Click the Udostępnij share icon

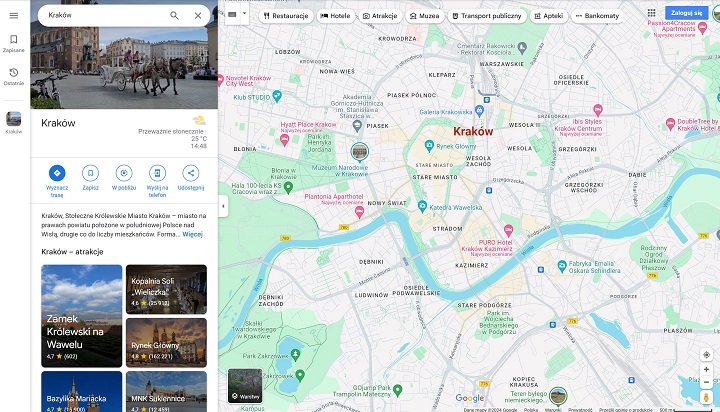pos(190,173)
